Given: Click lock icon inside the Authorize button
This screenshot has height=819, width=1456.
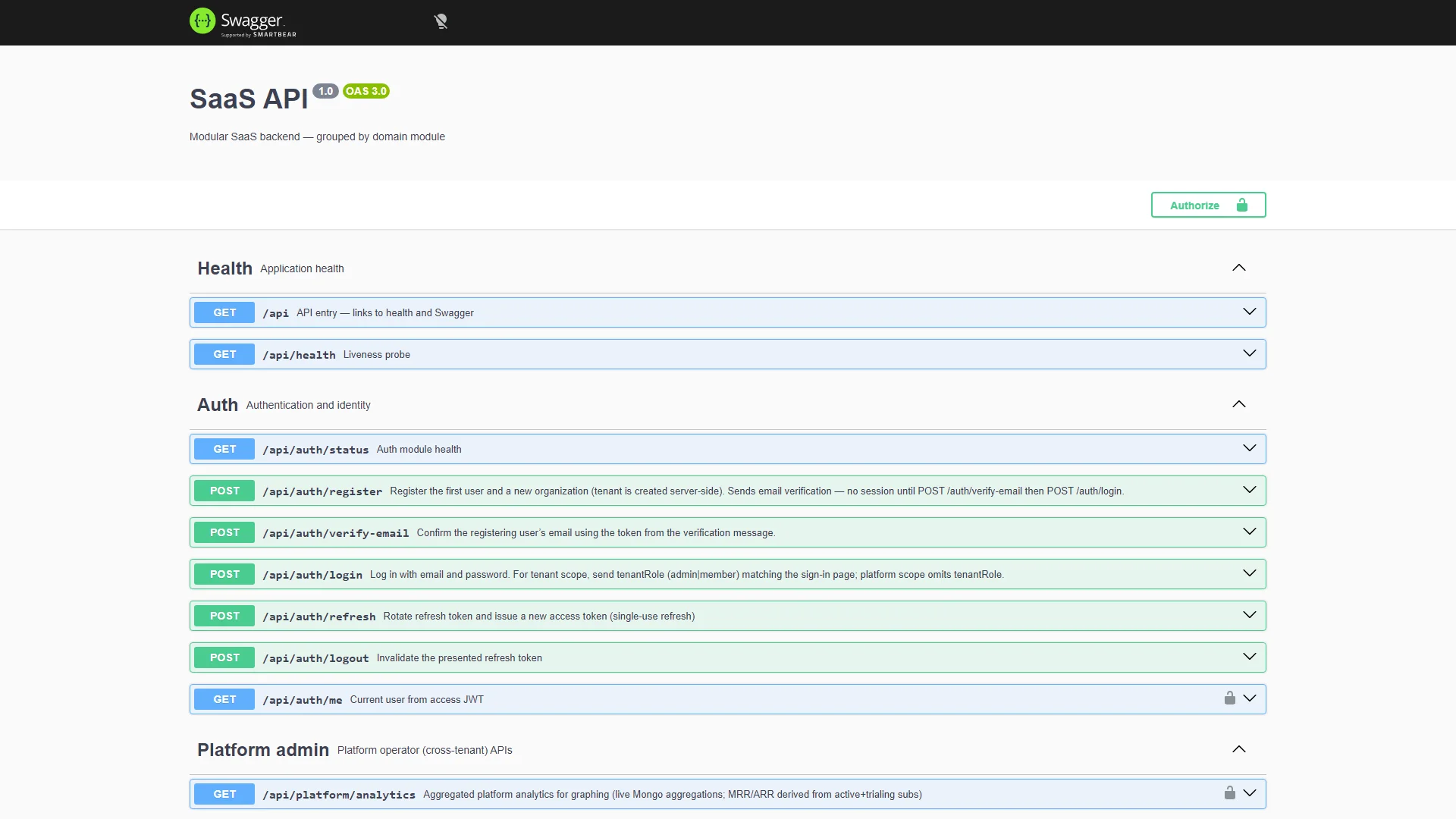Looking at the screenshot, I should [1241, 205].
